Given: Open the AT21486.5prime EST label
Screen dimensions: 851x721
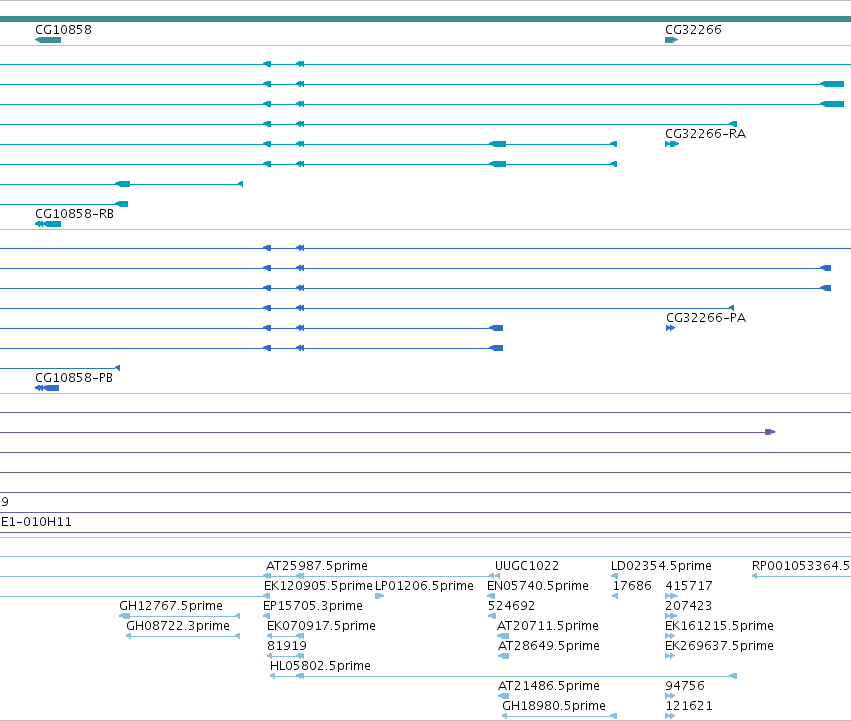Looking at the screenshot, I should 549,686.
